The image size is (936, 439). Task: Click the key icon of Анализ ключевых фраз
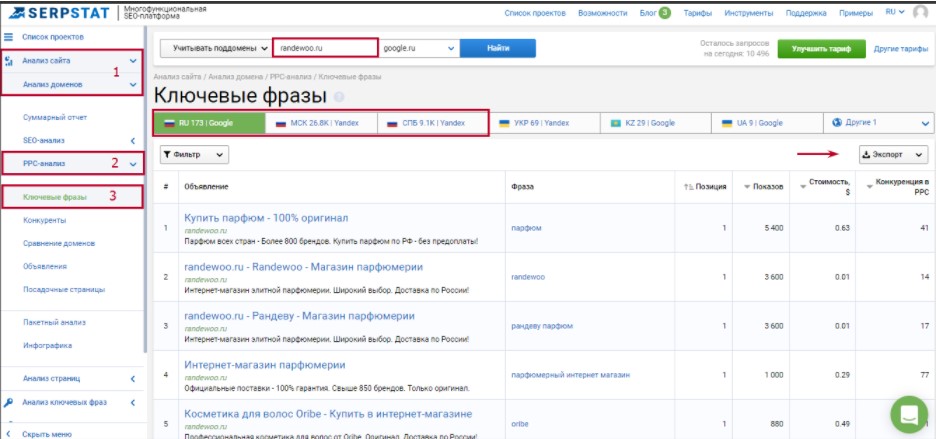[x=8, y=403]
